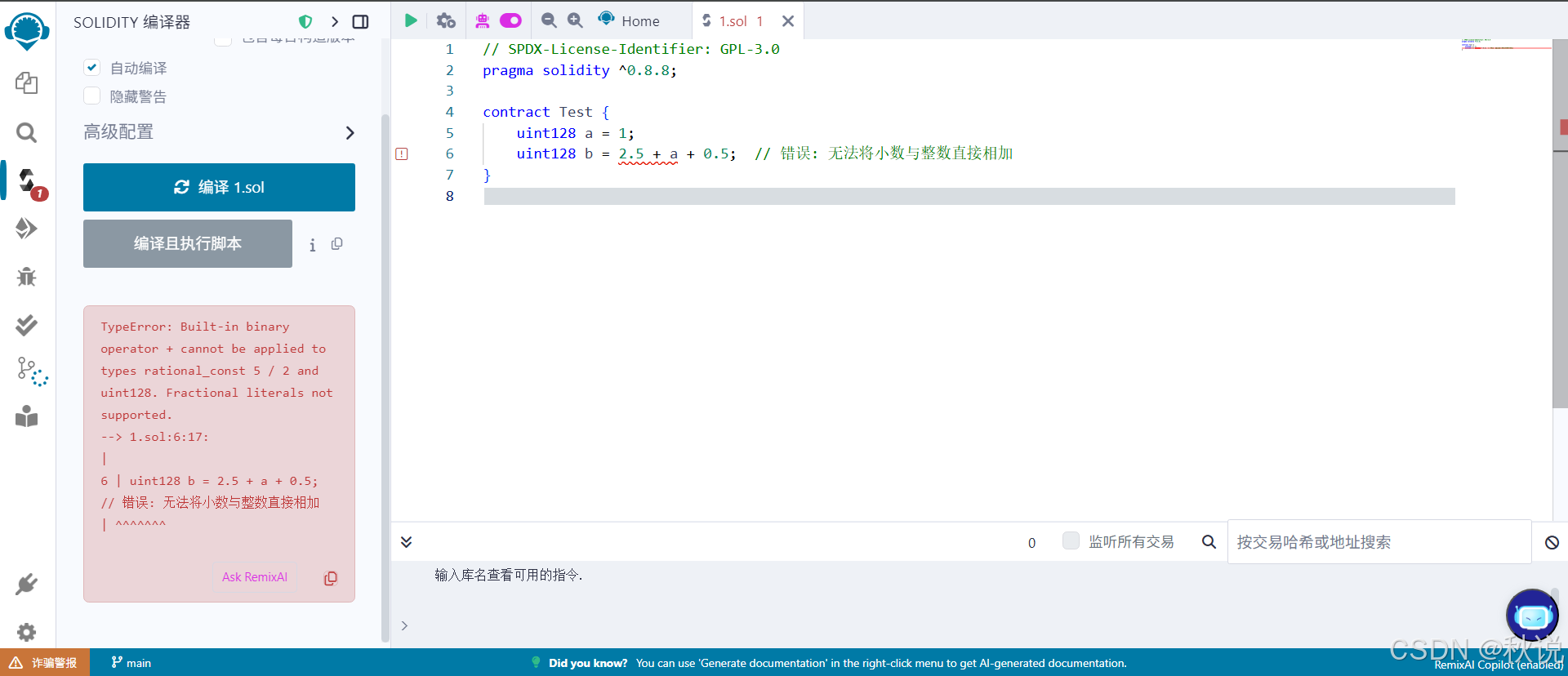
Task: Click line number 6 in gutter
Action: pyautogui.click(x=449, y=153)
